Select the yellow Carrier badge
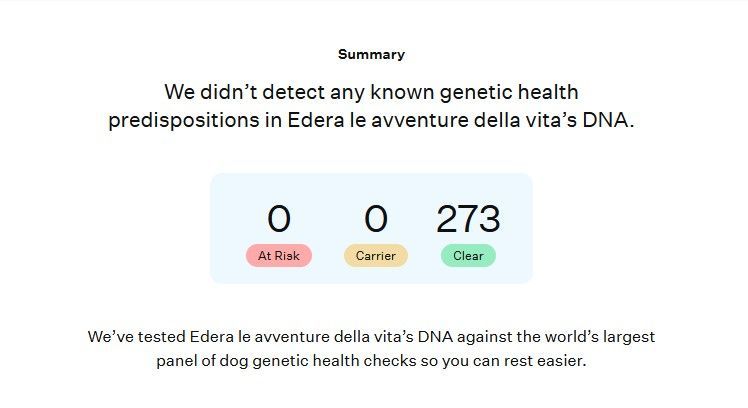748x408 pixels. 376,255
